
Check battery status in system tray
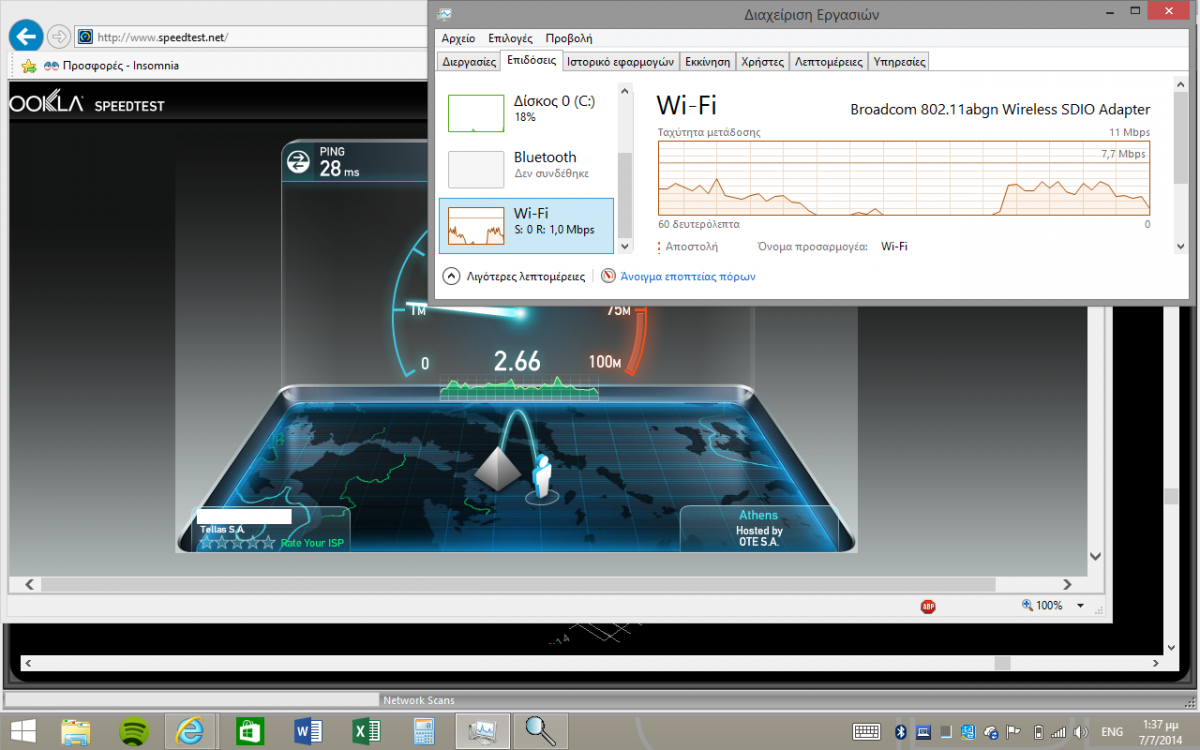coord(1038,731)
